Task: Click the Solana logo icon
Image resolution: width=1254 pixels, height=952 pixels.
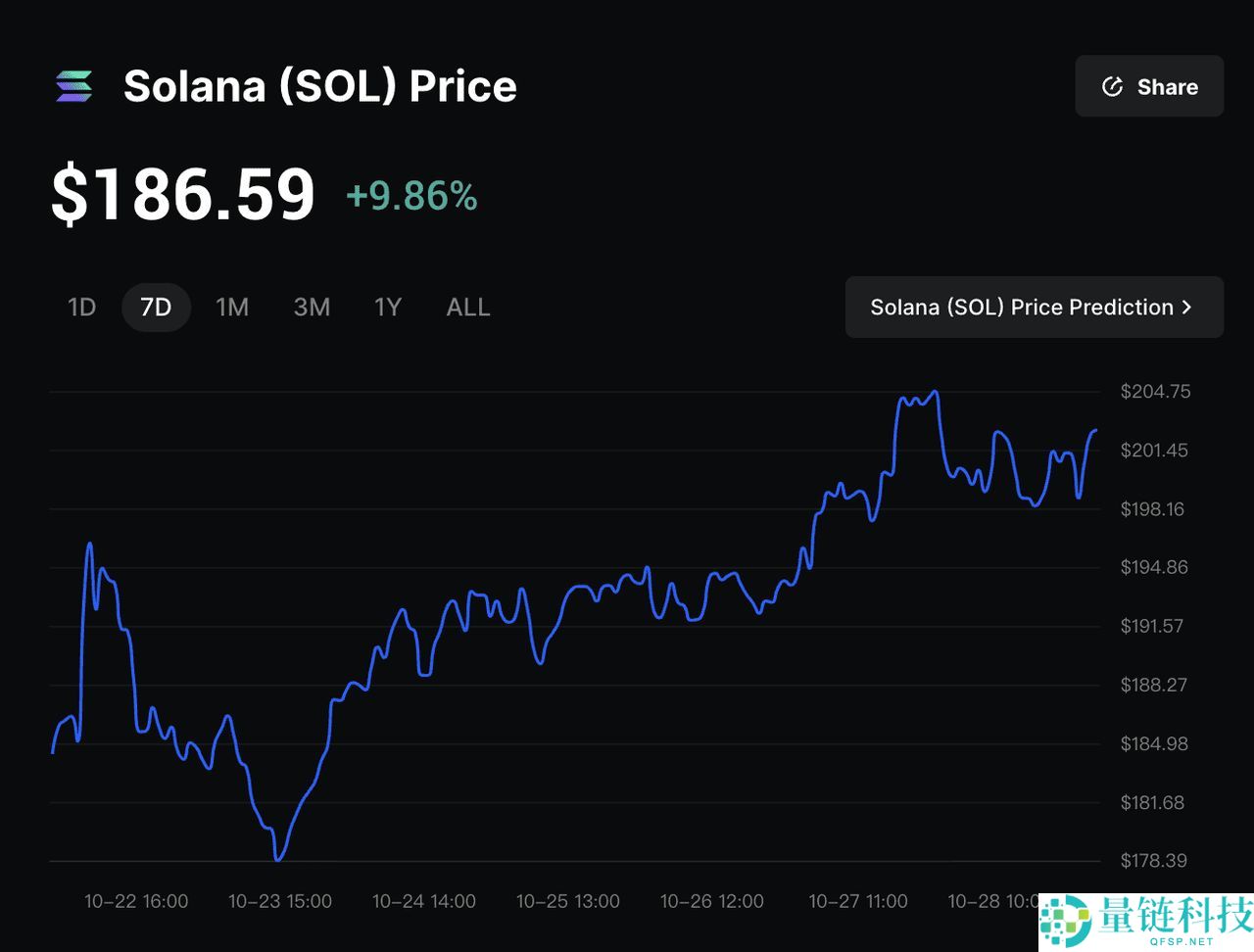Action: click(x=72, y=86)
